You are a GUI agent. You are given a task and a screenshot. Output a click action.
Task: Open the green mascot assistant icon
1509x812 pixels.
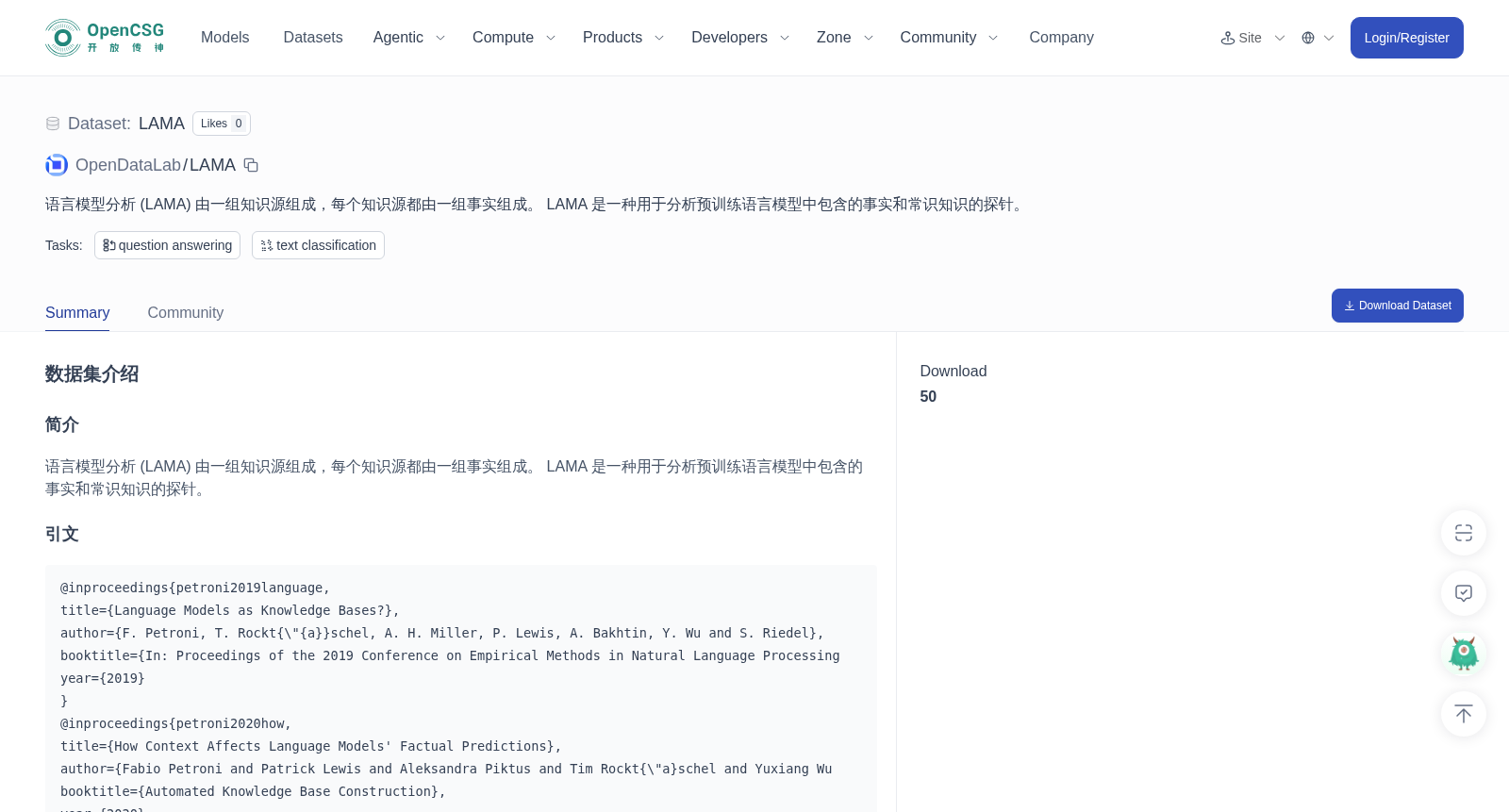click(x=1464, y=654)
